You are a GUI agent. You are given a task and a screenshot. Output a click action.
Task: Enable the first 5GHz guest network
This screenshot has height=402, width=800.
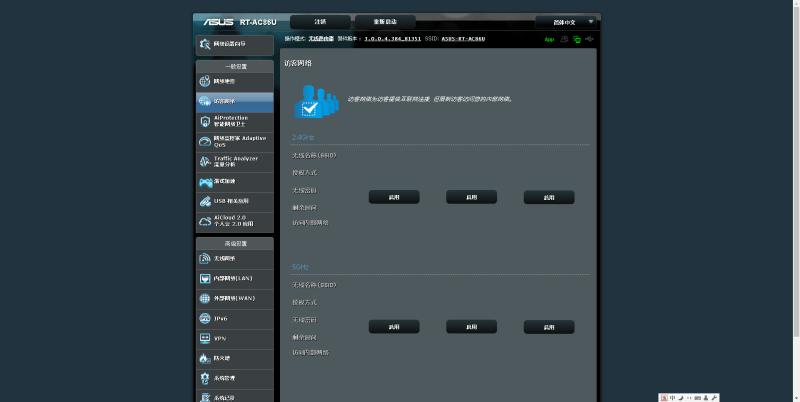click(x=394, y=326)
